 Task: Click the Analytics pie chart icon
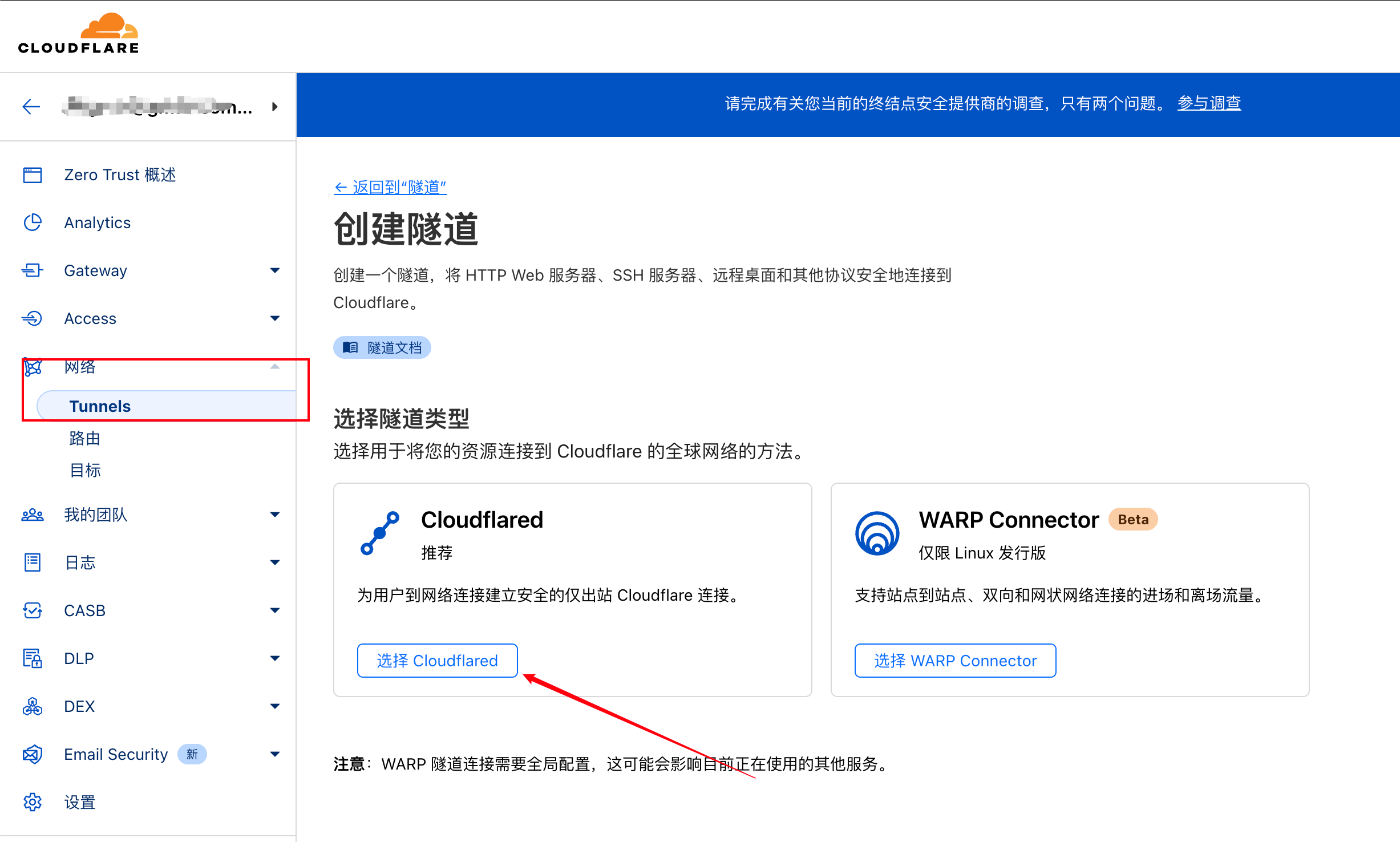pos(33,222)
